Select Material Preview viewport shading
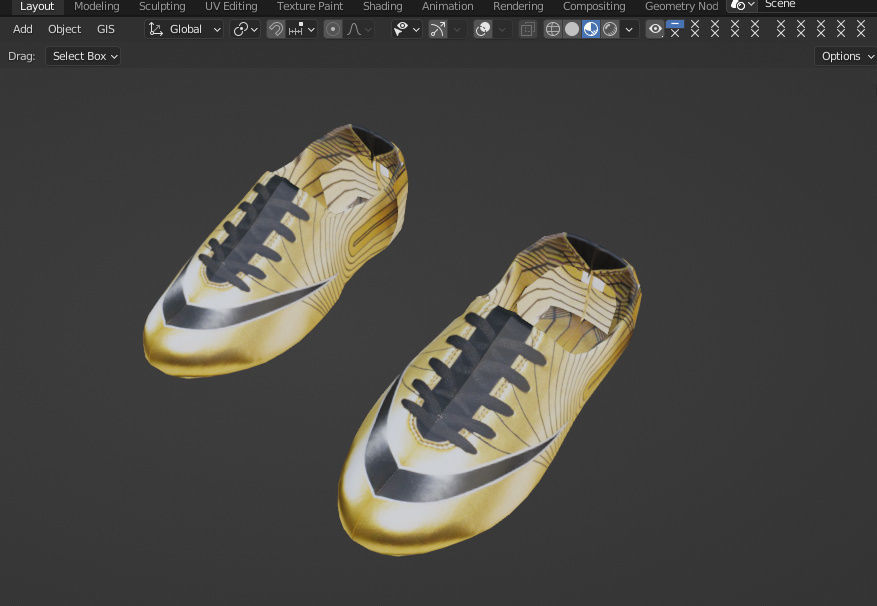The width and height of the screenshot is (877, 606). [x=591, y=29]
